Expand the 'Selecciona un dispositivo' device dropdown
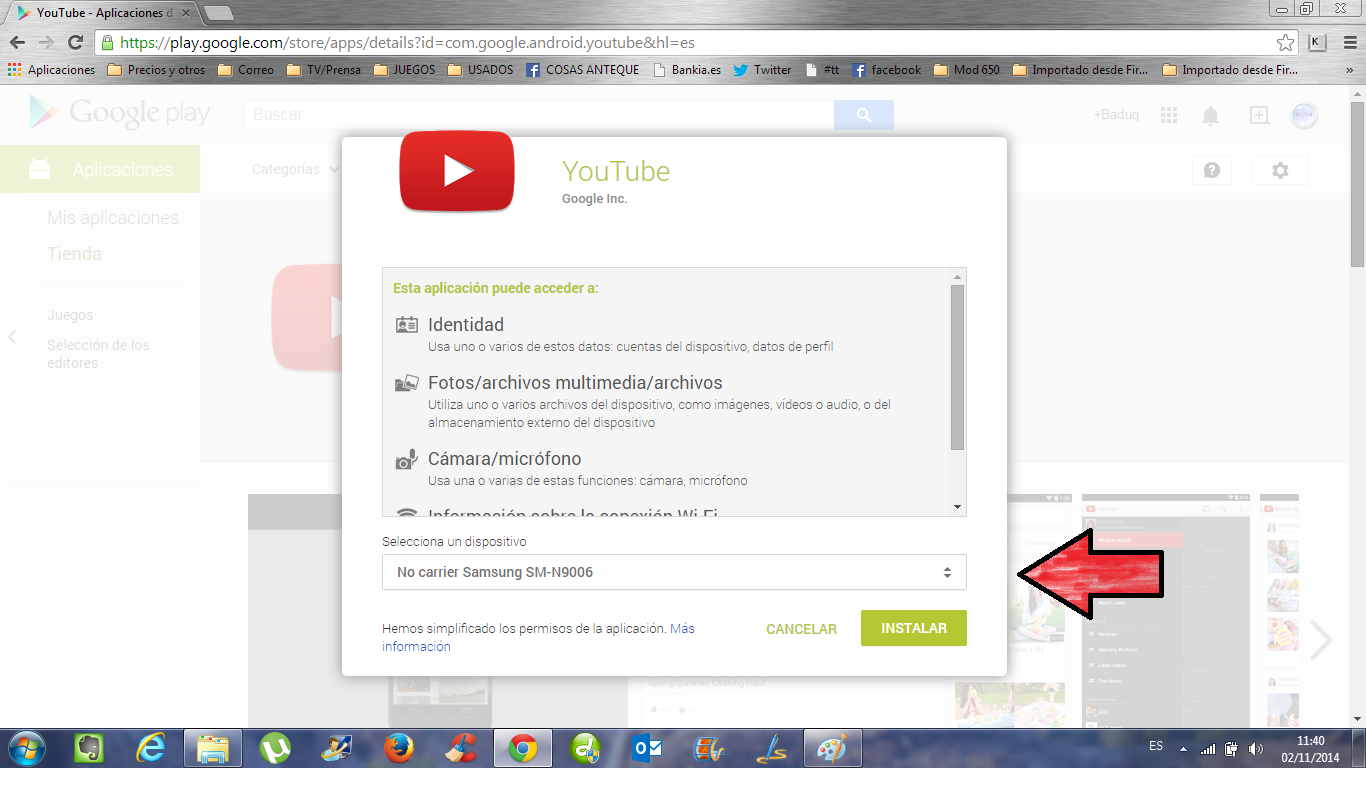 pos(673,572)
